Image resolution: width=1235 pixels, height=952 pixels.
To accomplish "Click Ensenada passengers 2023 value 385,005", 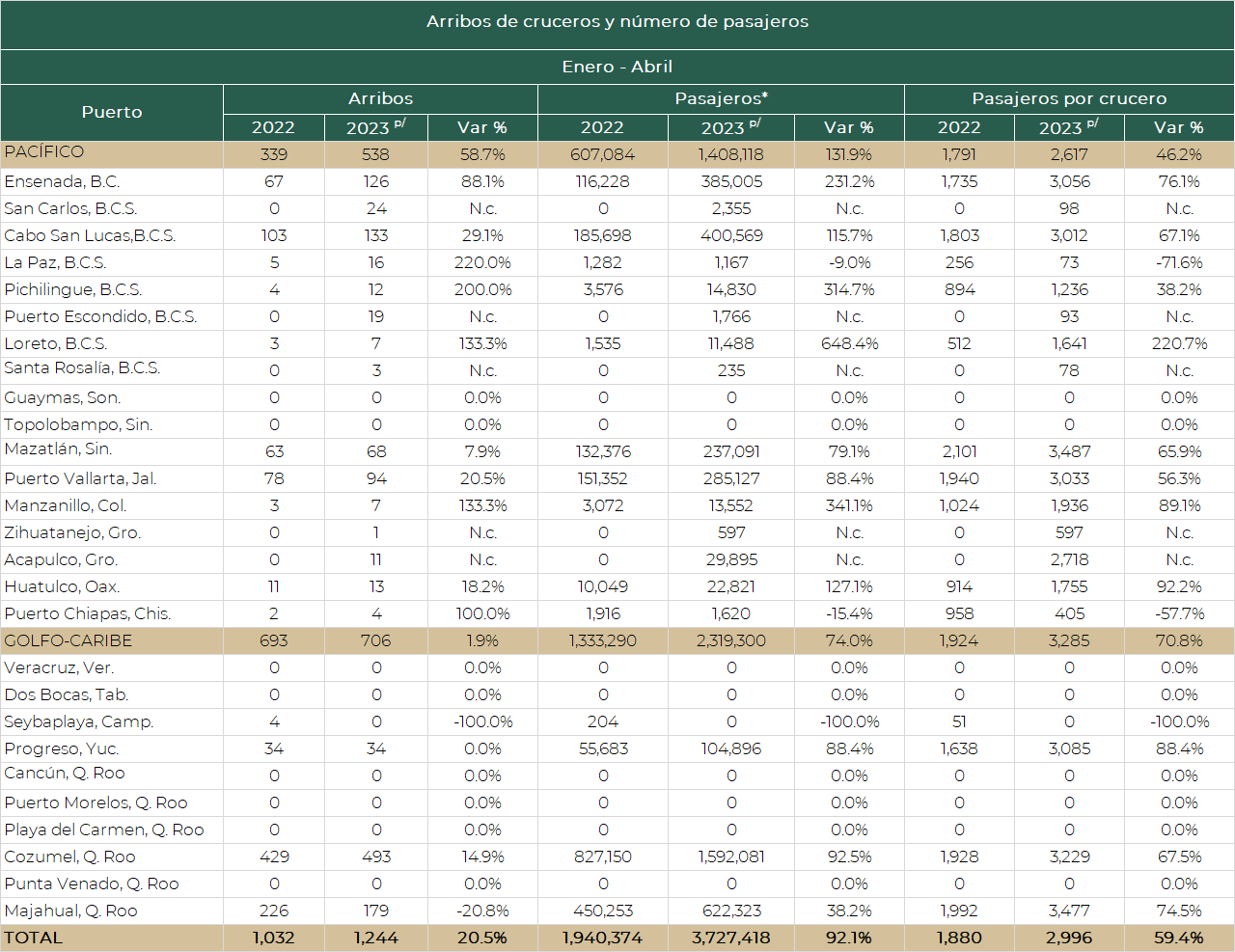I will click(731, 181).
